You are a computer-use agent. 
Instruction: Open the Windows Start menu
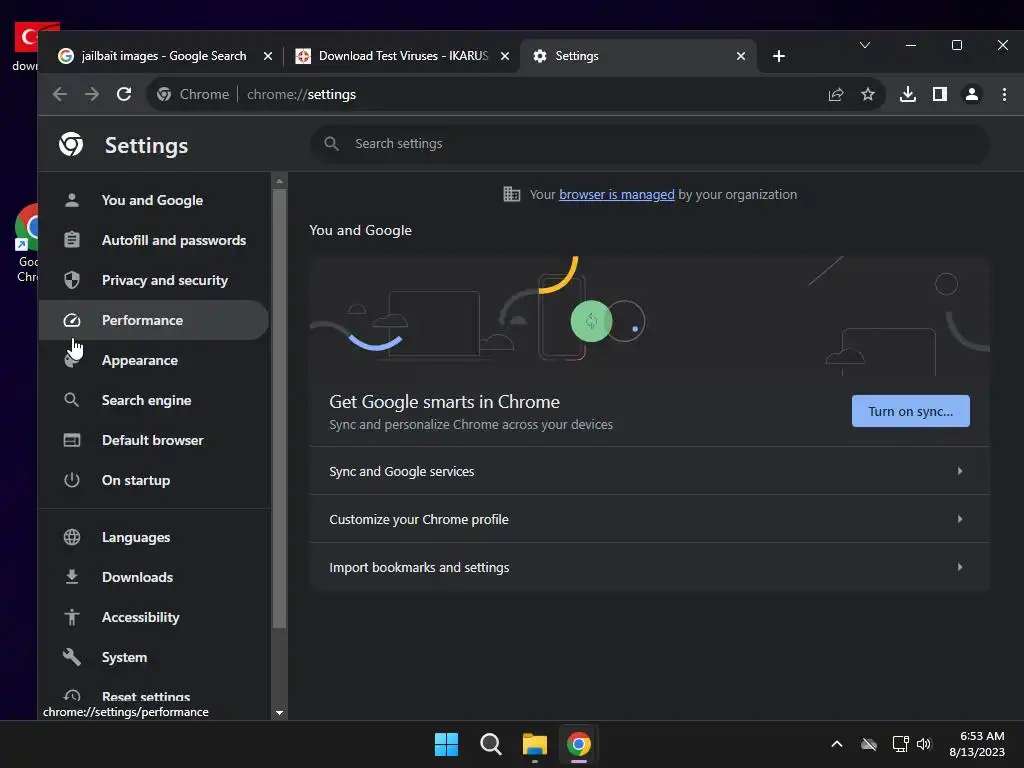click(x=447, y=744)
